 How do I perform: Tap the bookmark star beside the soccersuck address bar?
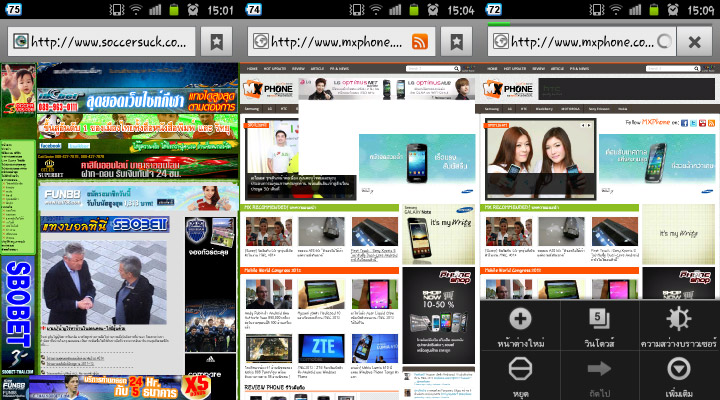[x=216, y=42]
